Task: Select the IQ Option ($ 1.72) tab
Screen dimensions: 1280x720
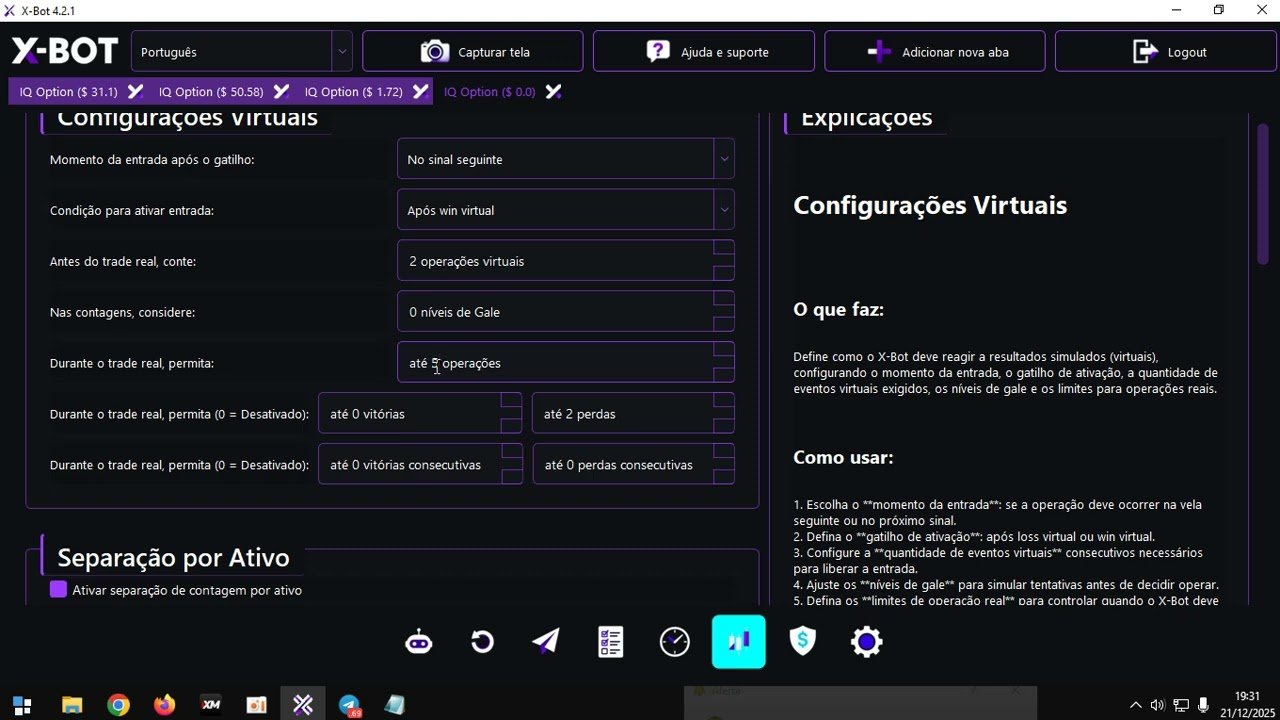Action: coord(356,91)
